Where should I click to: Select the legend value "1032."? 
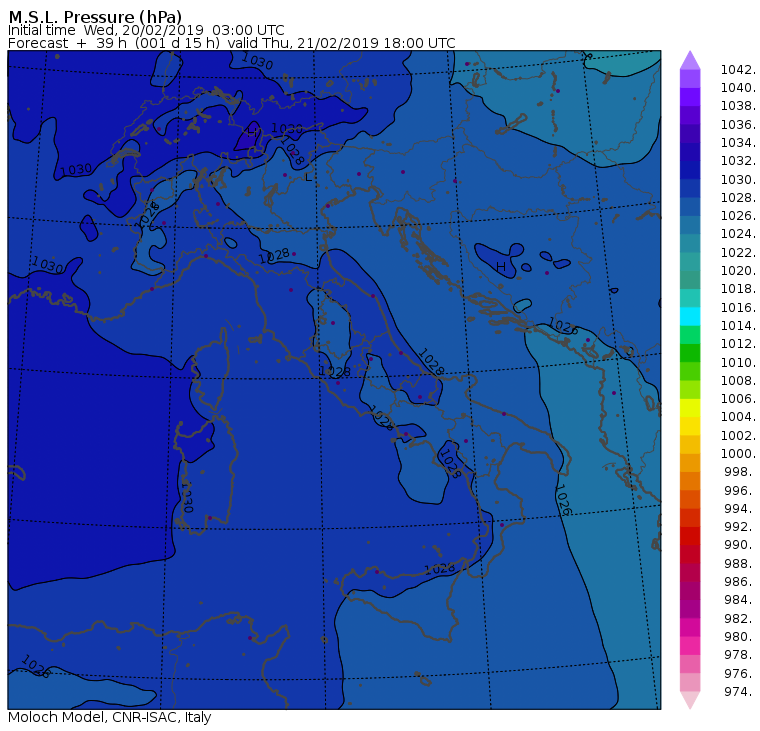click(x=738, y=160)
